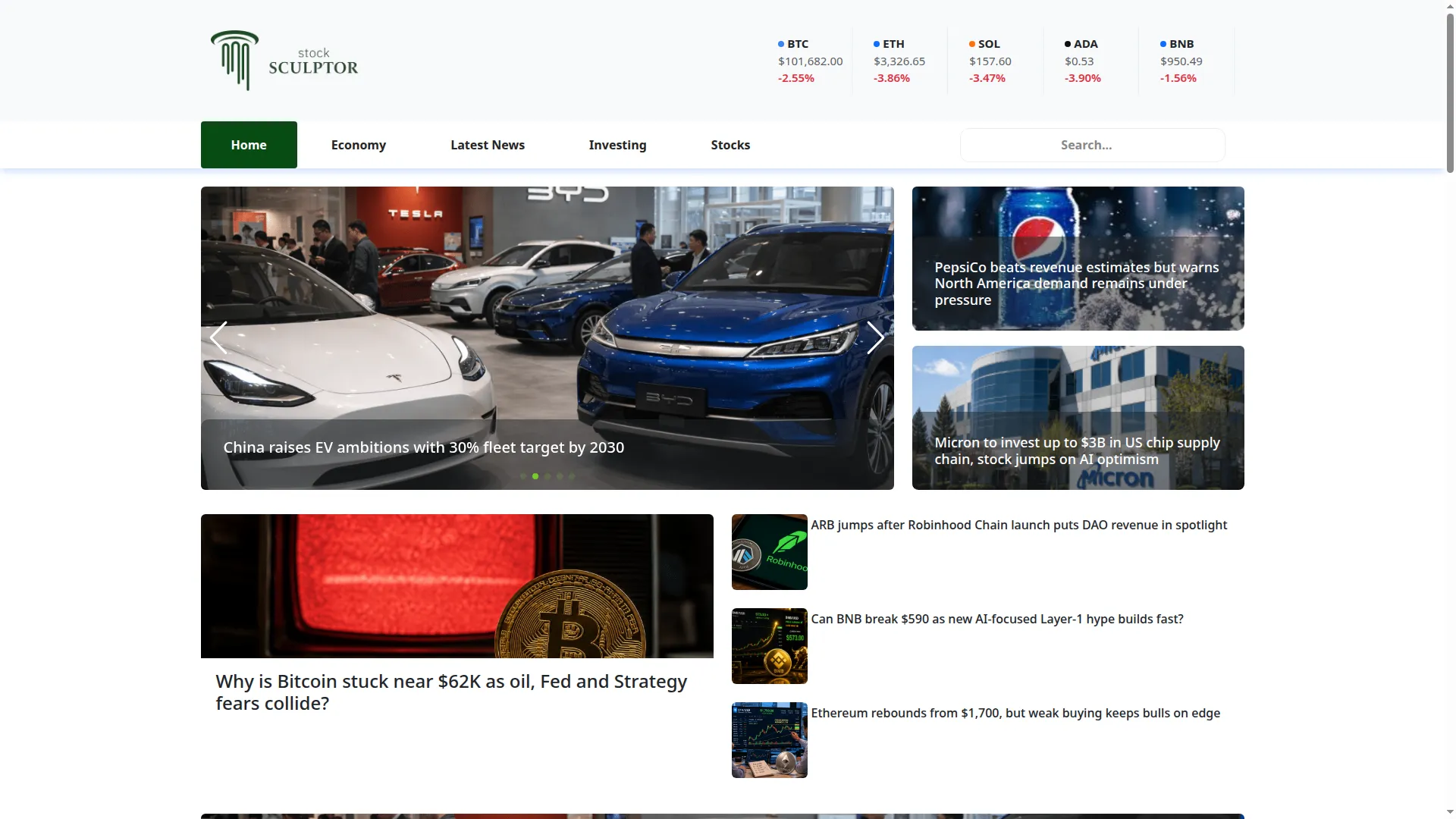Screen dimensions: 1456x819
Task: Click ETH price $3,326.65
Action: click(x=899, y=61)
